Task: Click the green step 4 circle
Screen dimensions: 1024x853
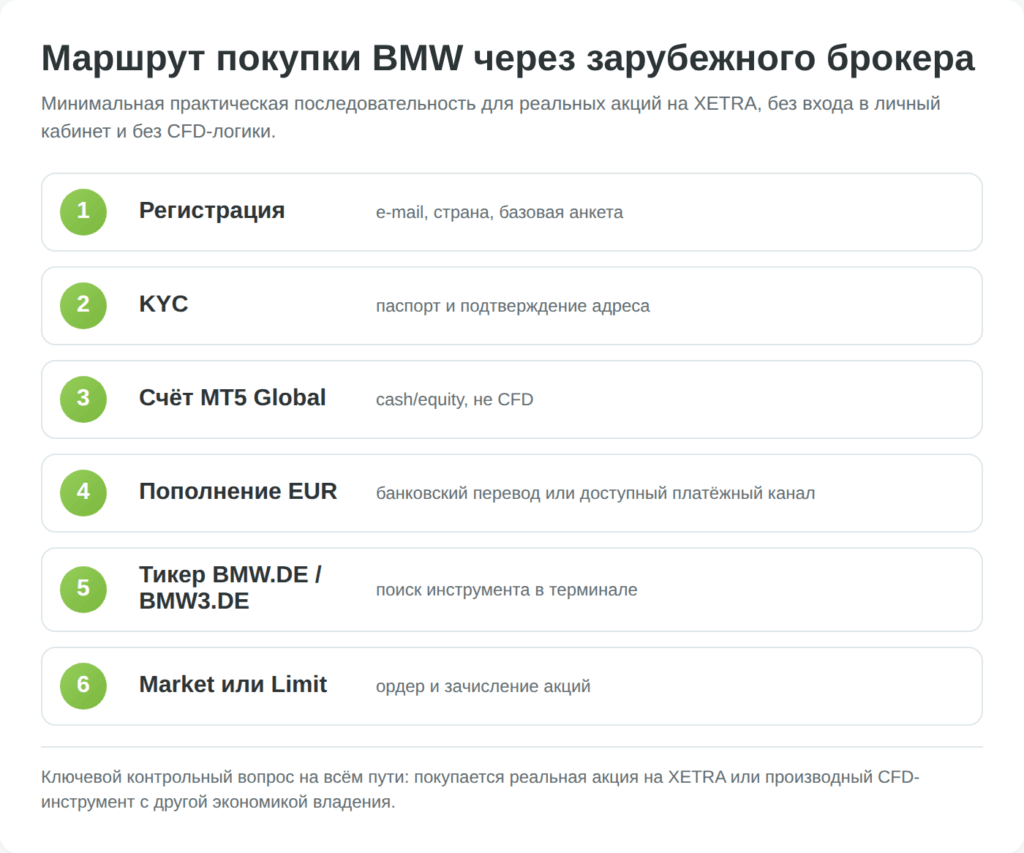Action: pos(83,492)
